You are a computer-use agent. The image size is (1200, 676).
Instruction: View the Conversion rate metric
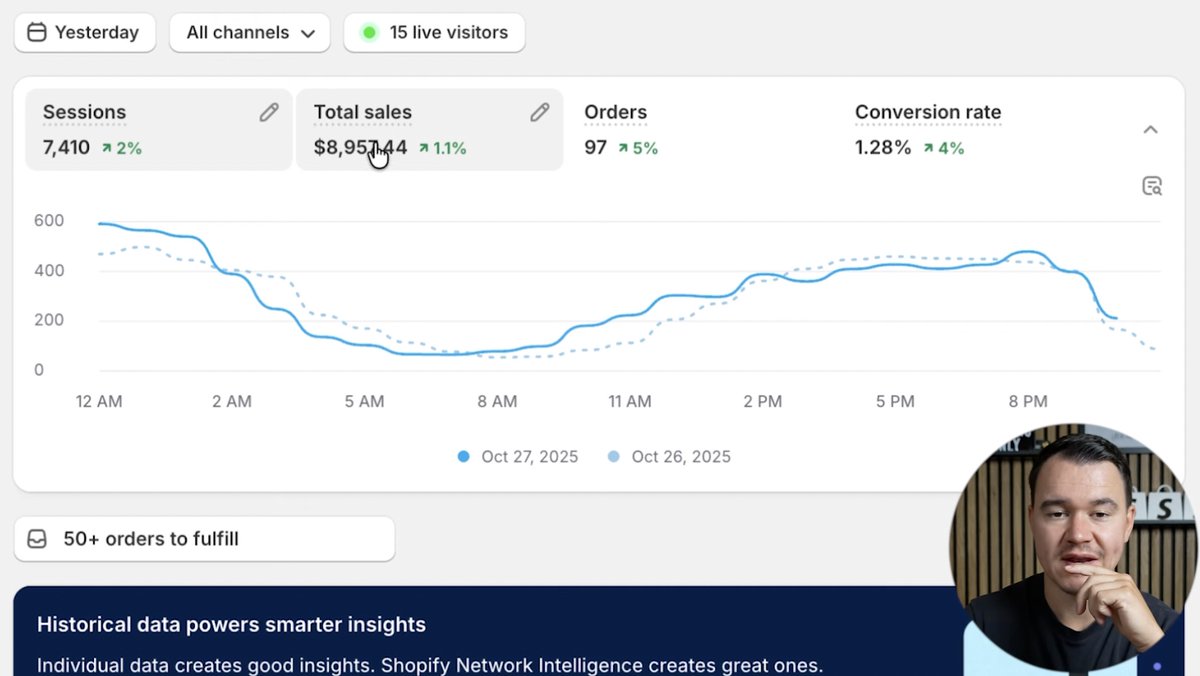927,112
